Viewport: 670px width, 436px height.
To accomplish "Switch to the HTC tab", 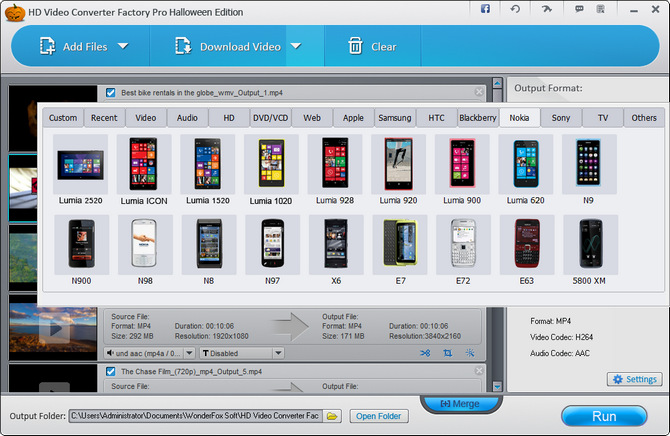I will point(436,118).
